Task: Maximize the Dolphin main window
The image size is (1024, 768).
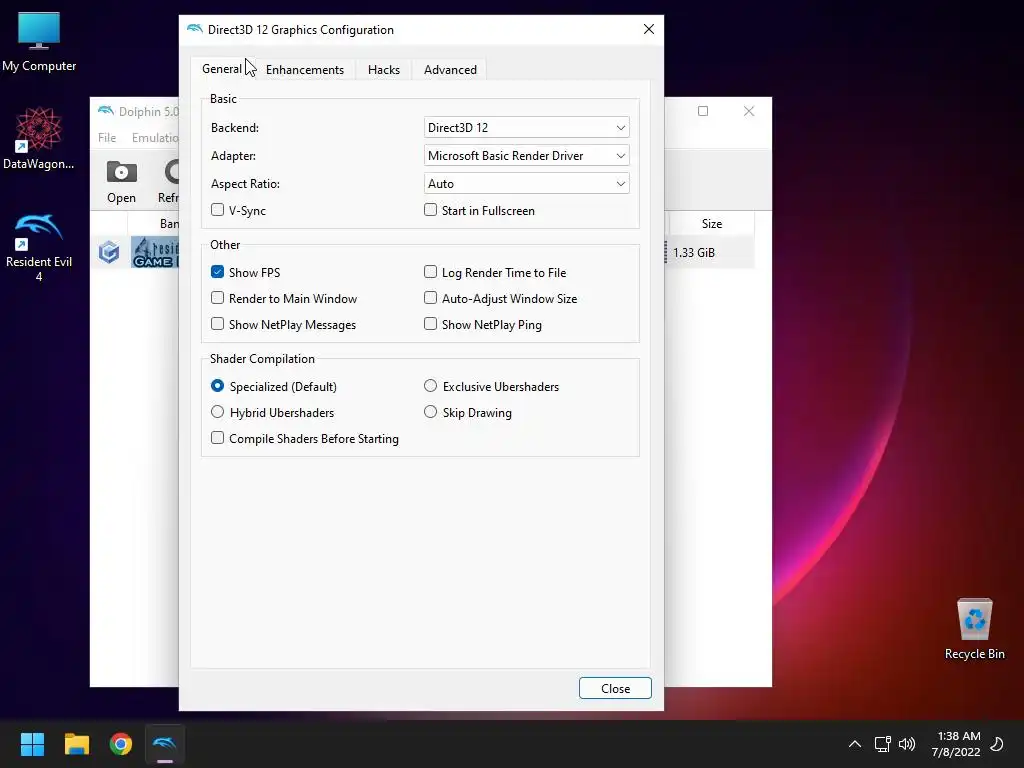Action: coord(703,111)
